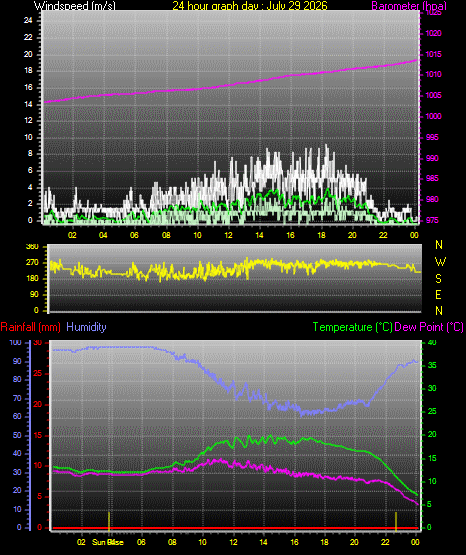Screen dimensions: 466x555
Task: Click the 12 hour tick on wind graph
Action: click(228, 235)
